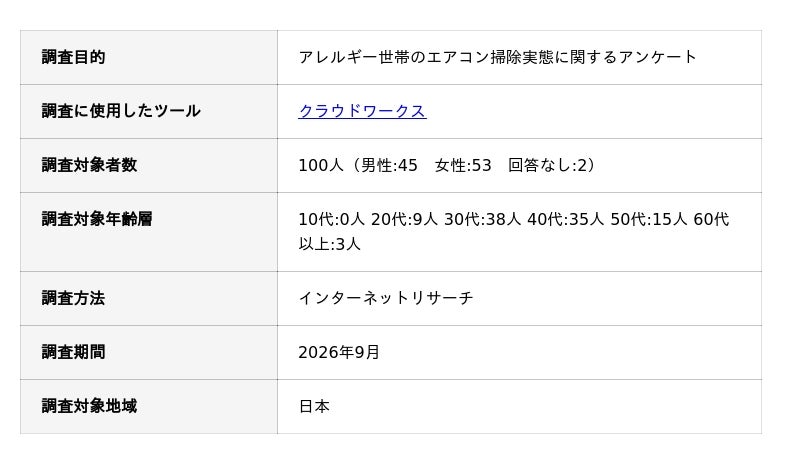Viewport: 800px width, 464px height.
Task: Click the 30代:38人 age entry
Action: click(482, 219)
